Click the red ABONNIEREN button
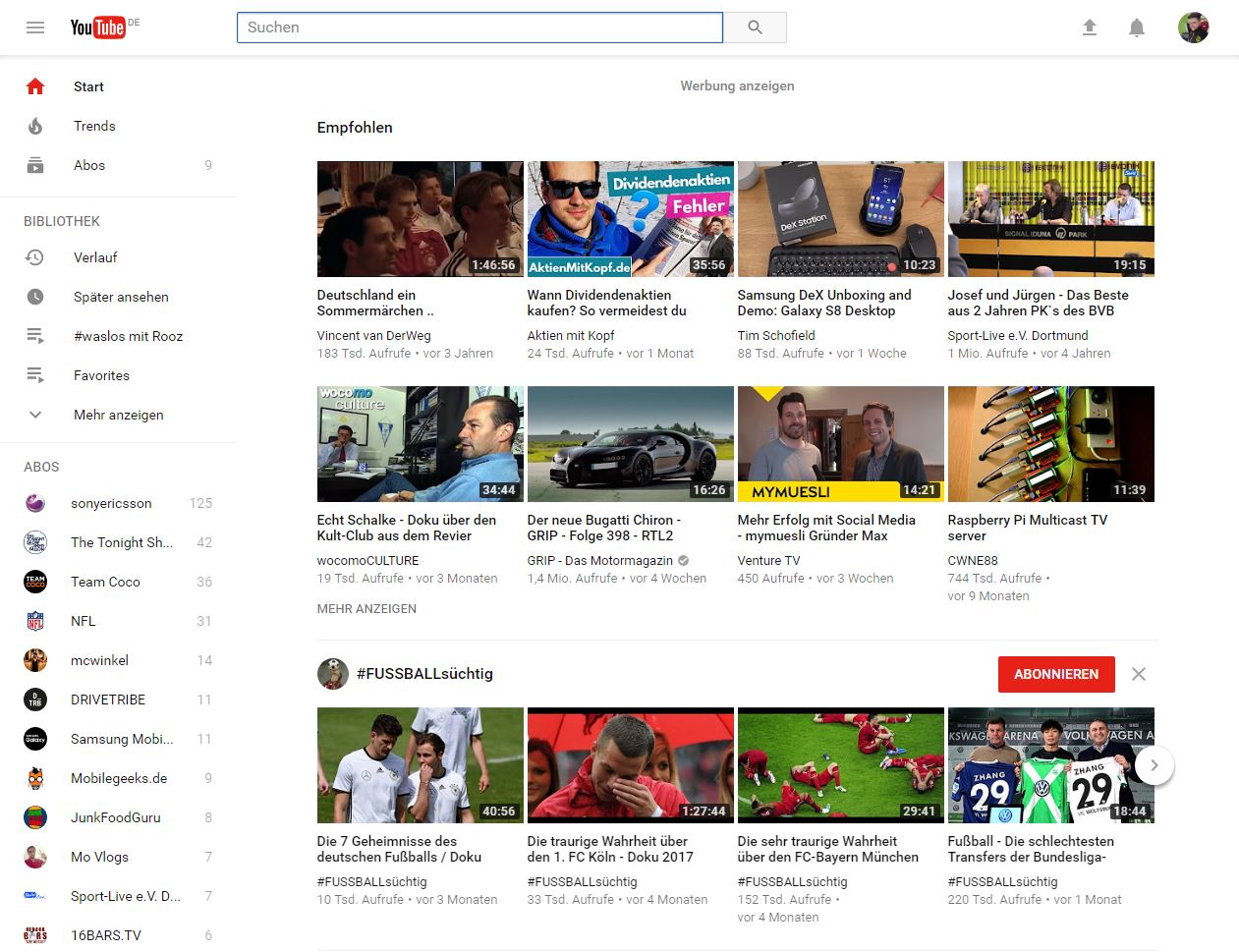 tap(1056, 674)
